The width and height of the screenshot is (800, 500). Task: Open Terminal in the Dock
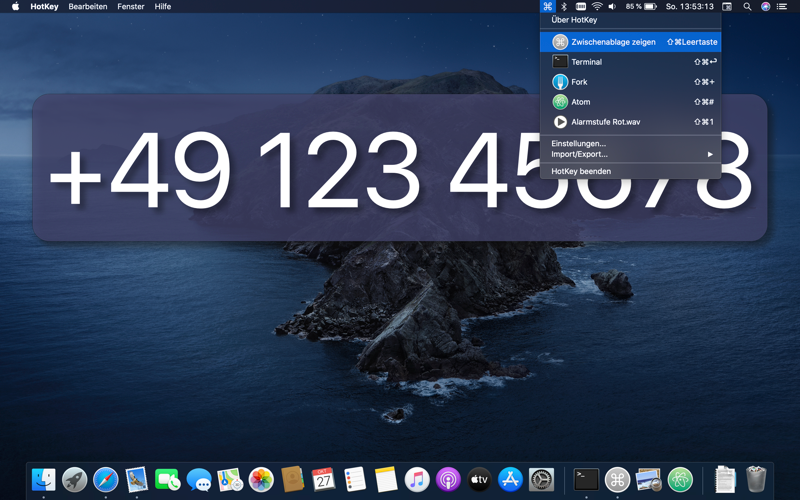(x=586, y=480)
